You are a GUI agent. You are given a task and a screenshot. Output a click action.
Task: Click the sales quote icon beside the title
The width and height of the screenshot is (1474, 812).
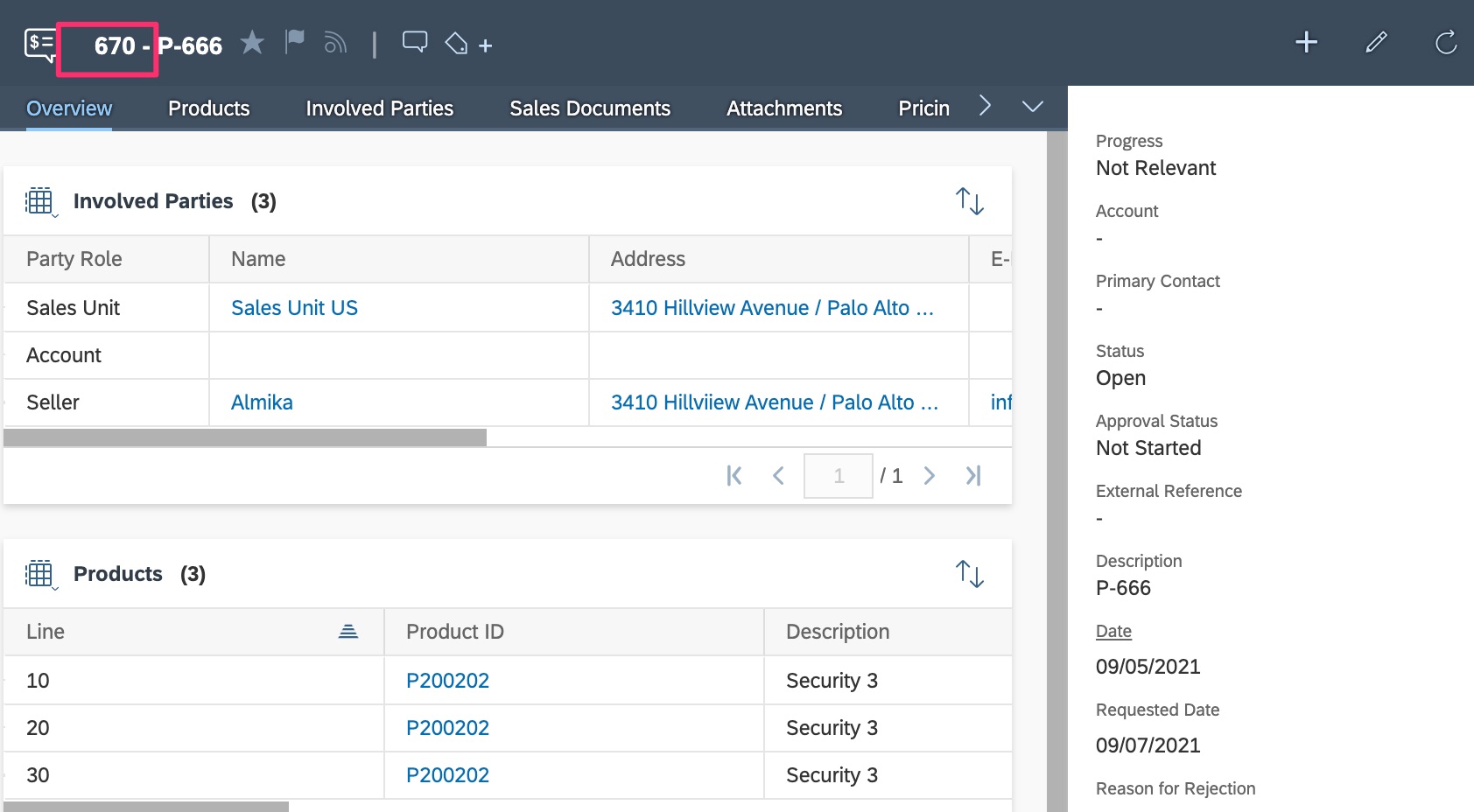(x=40, y=45)
